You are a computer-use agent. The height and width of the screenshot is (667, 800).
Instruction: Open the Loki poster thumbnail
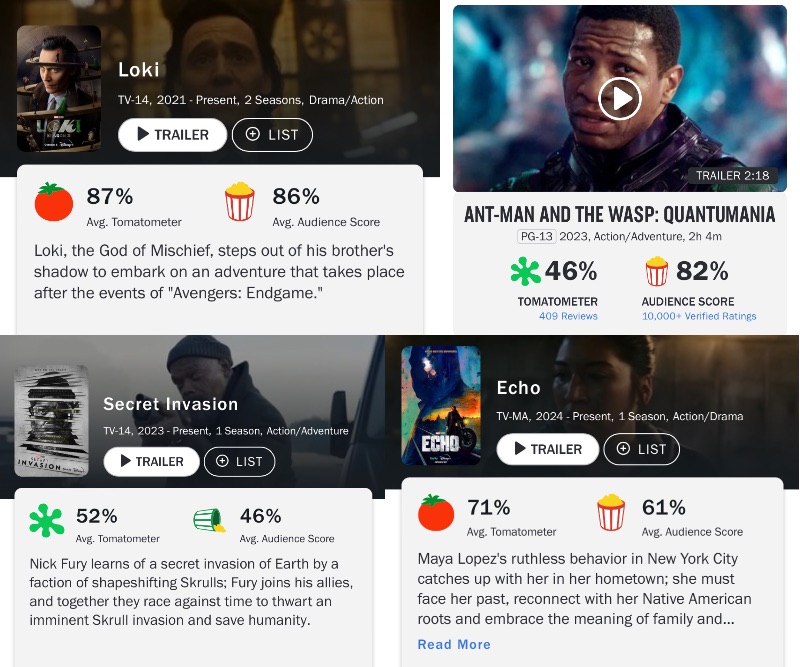coord(59,89)
